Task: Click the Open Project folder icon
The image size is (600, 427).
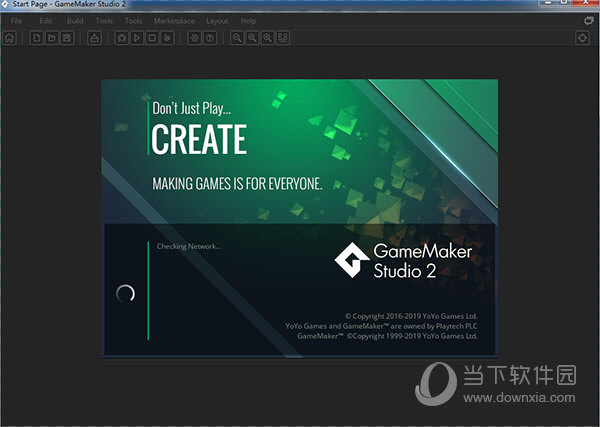Action: pos(52,38)
